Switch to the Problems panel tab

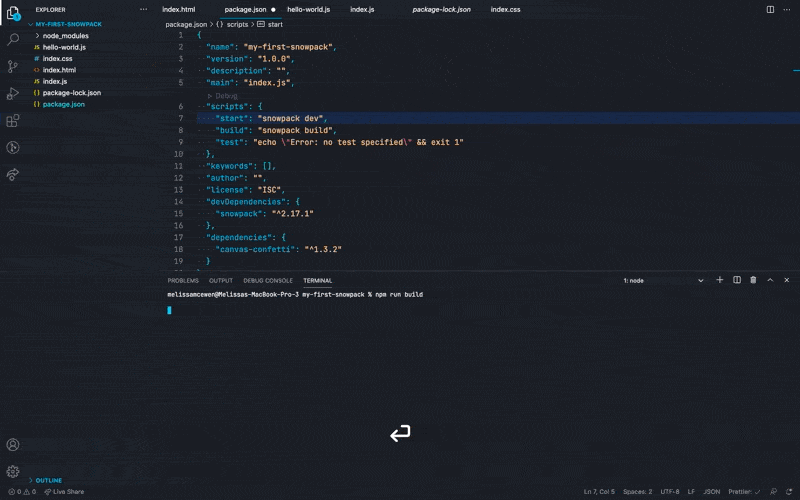point(183,280)
